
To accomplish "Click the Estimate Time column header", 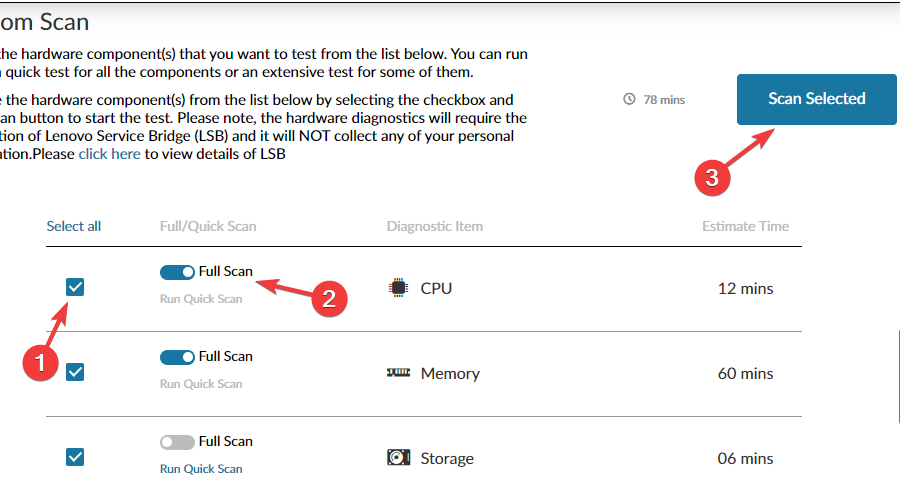I will (x=745, y=226).
